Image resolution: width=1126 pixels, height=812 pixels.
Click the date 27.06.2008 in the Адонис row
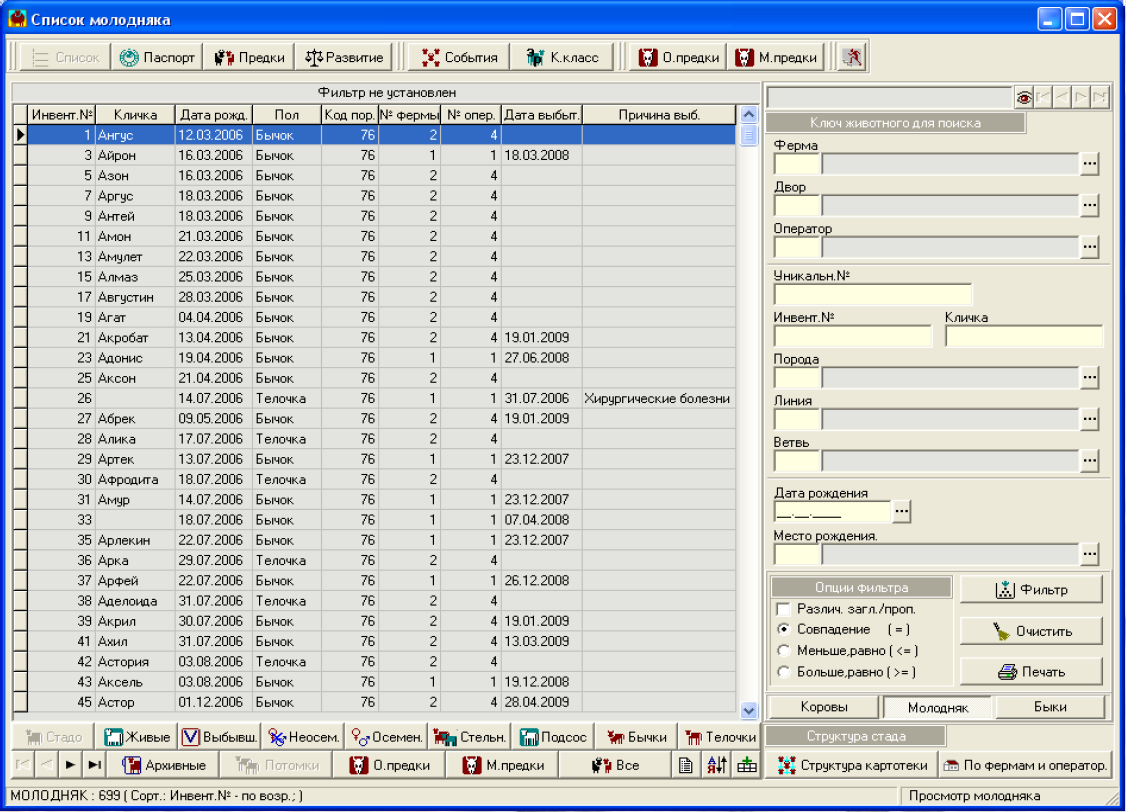pyautogui.click(x=536, y=358)
